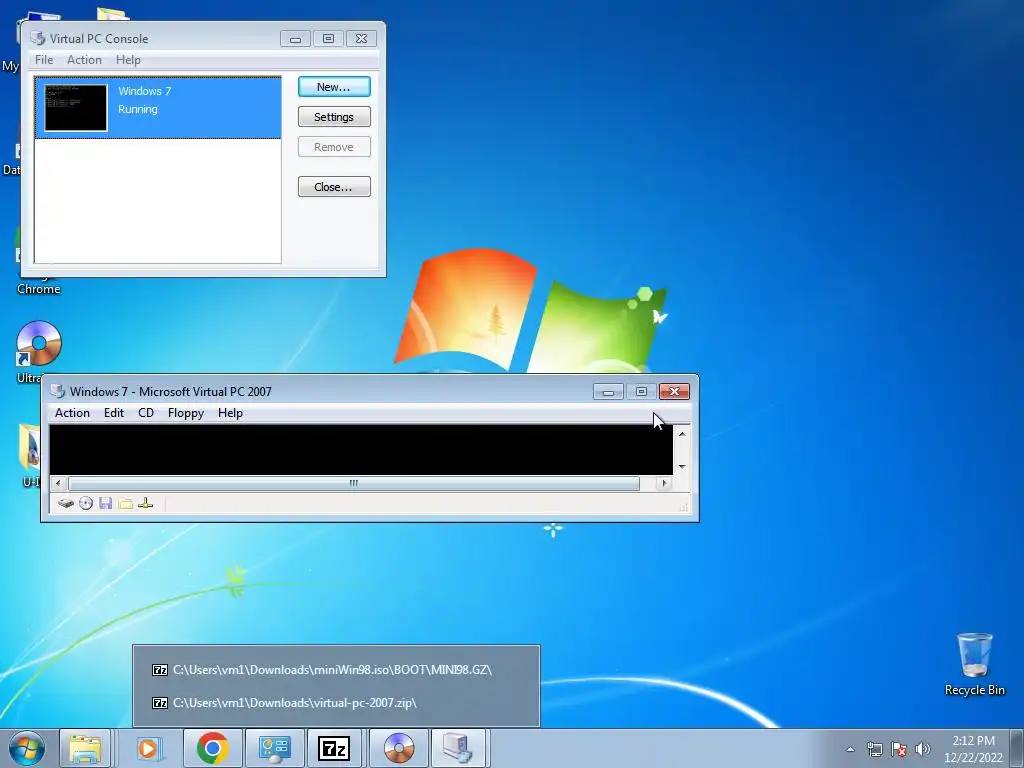The image size is (1024, 768).
Task: Click the black guest screen of the VM
Action: (361, 450)
